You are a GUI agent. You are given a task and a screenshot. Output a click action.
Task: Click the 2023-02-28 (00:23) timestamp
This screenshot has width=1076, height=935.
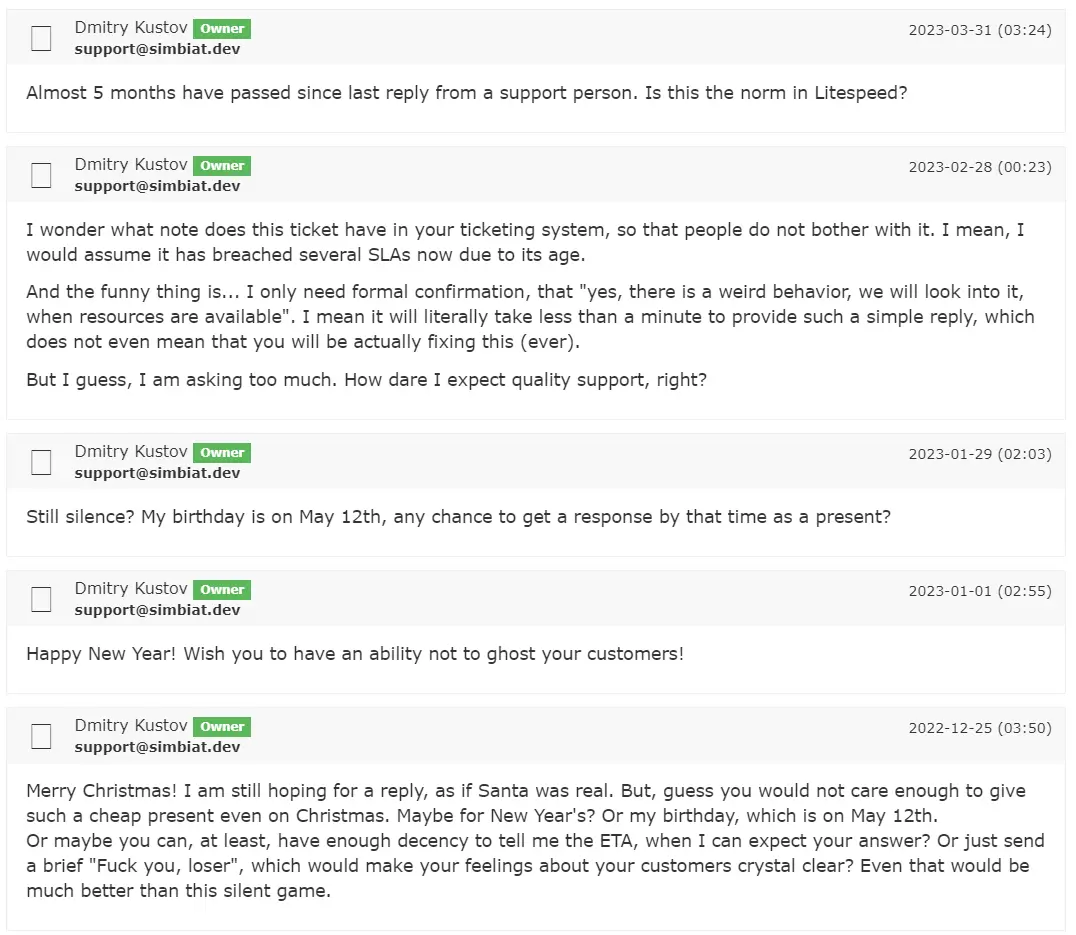coord(980,167)
